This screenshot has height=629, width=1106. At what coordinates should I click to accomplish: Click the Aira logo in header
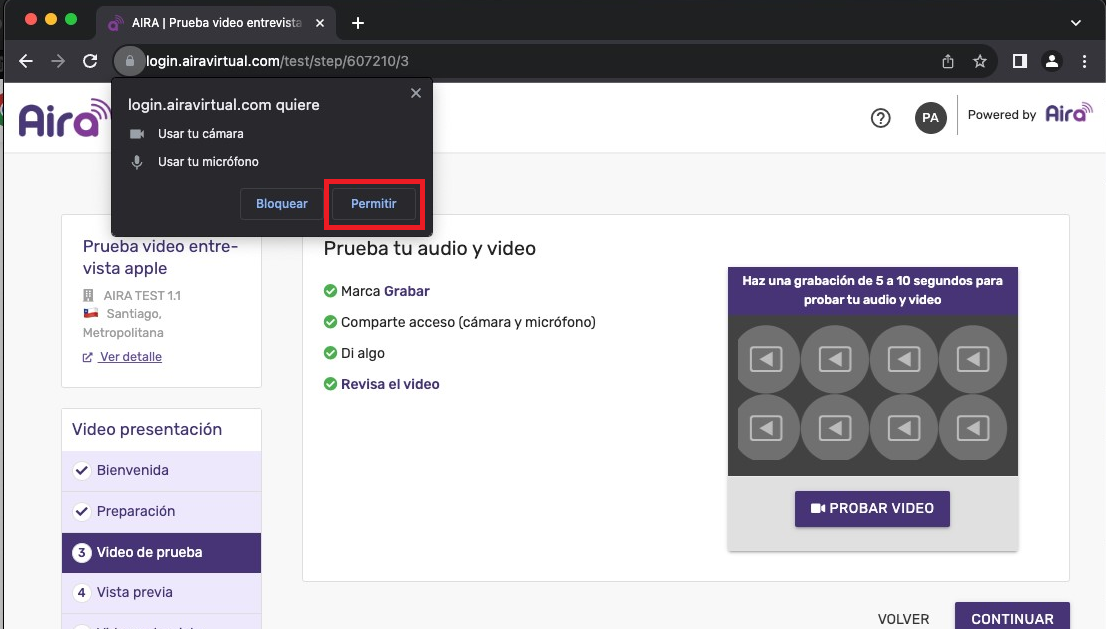coord(63,118)
